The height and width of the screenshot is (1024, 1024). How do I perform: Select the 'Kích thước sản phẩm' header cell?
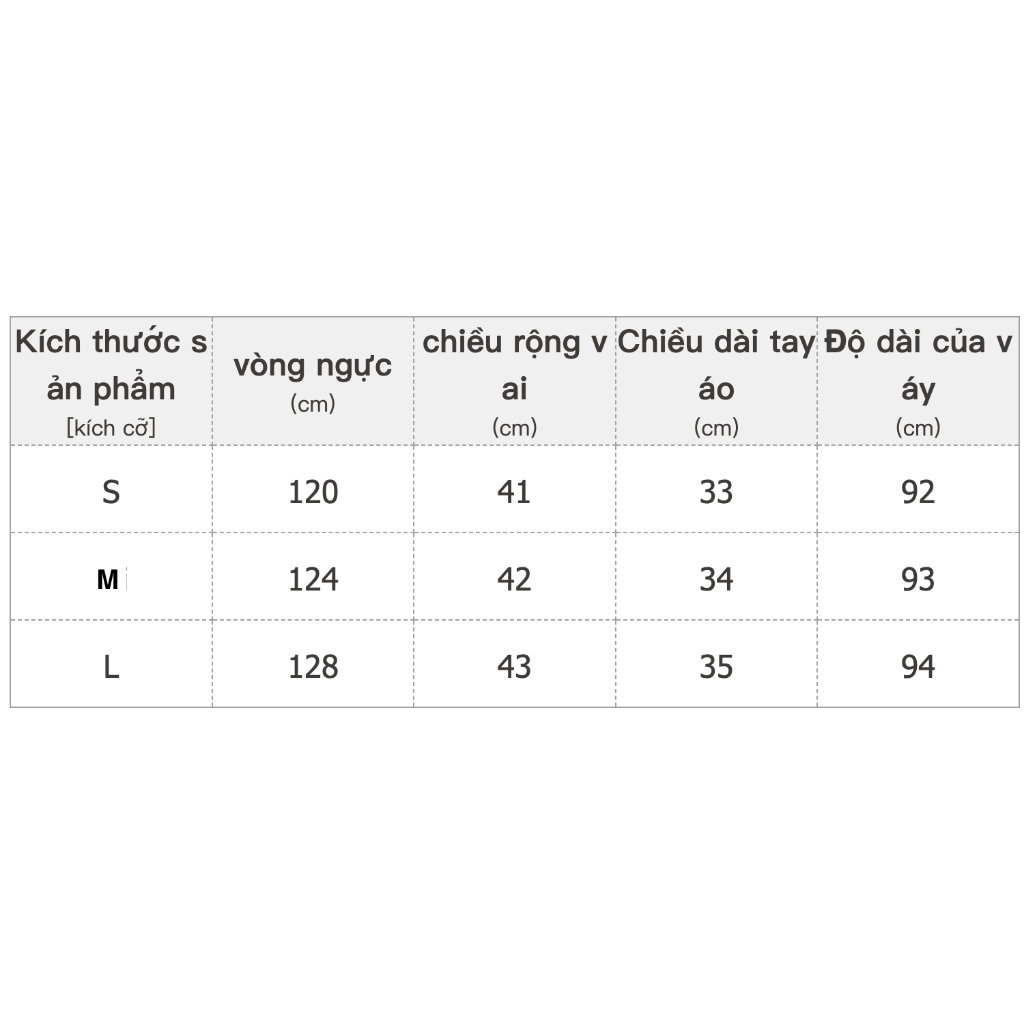[111, 381]
